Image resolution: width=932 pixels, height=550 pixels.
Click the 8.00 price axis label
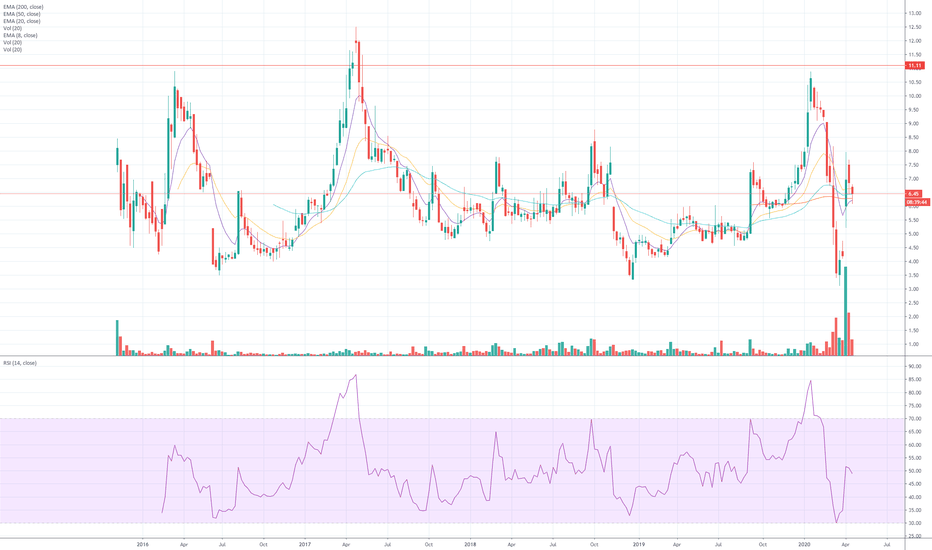914,152
